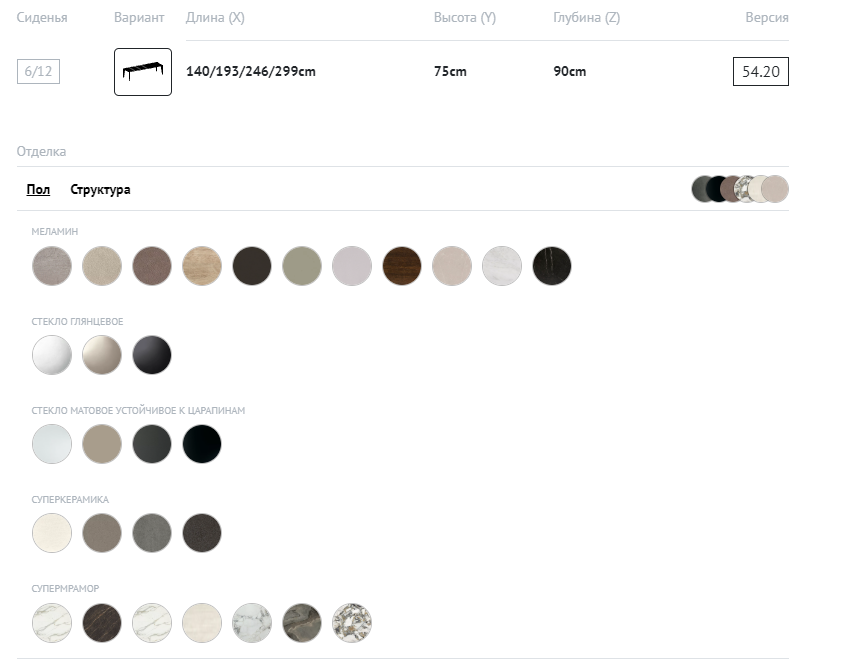The height and width of the screenshot is (666, 848).
Task: Pick the pale white matte glass swatch
Action: (52, 444)
